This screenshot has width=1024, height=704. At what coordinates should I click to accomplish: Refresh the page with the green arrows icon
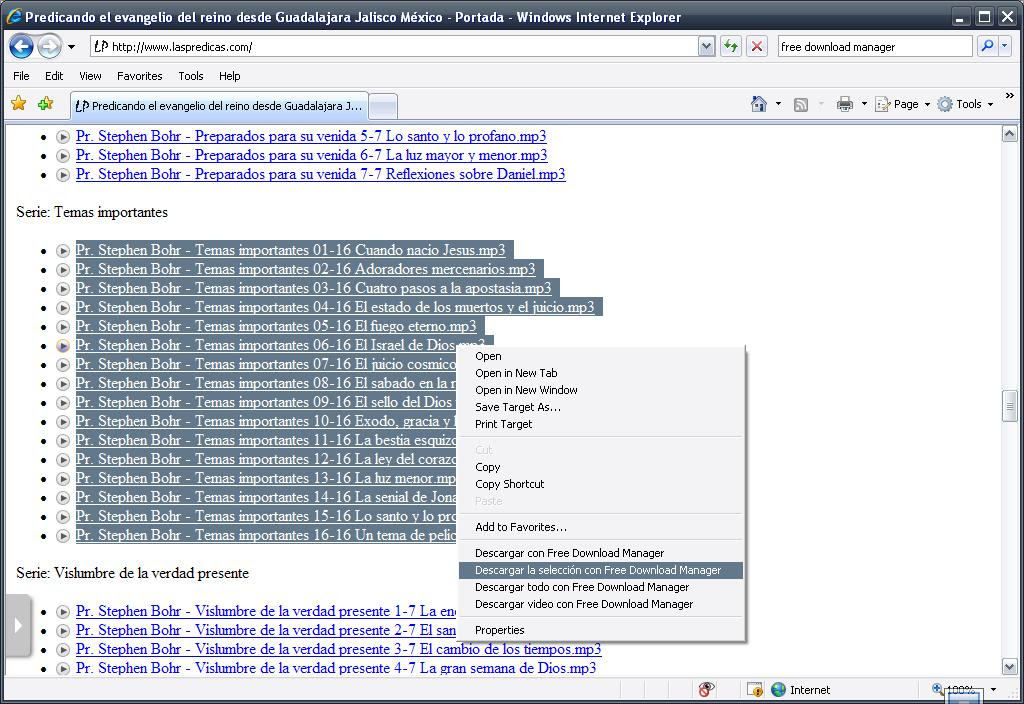click(731, 46)
